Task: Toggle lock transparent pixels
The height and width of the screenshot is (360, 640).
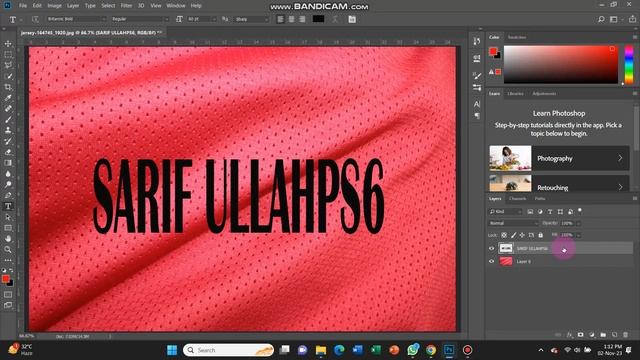Action: click(x=504, y=235)
